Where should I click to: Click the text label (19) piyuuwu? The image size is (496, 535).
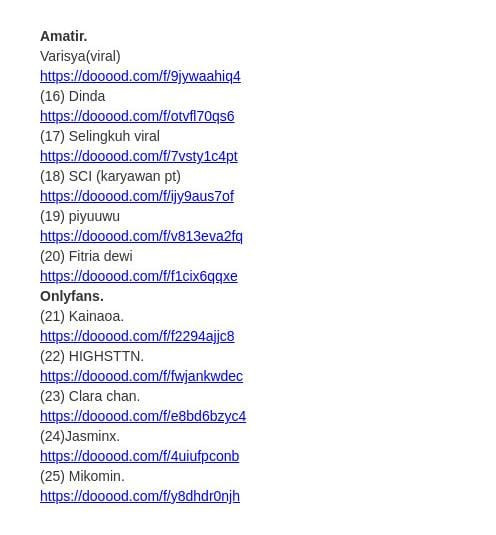click(x=80, y=216)
